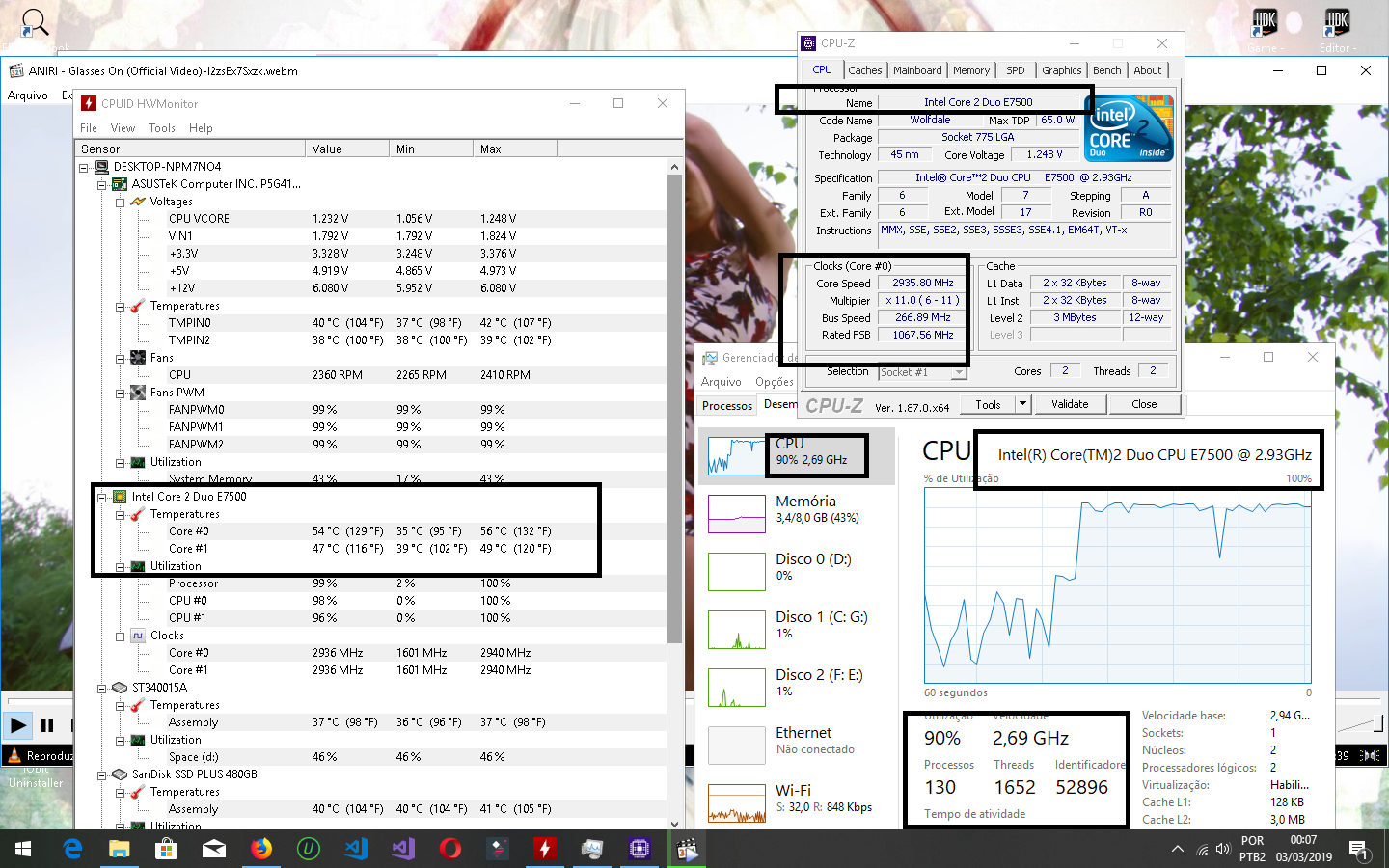Open the green IObit Uninstaller taskbar icon
Viewport: 1389px width, 868px height.
click(x=309, y=849)
